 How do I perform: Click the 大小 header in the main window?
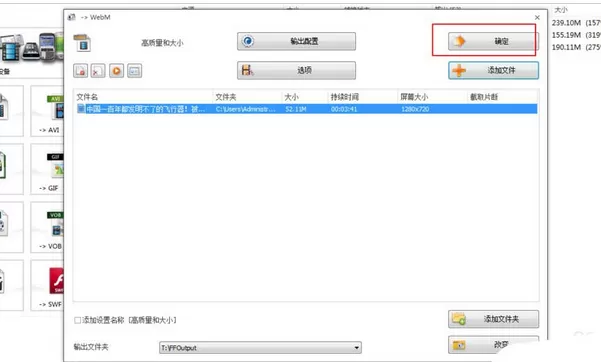click(x=561, y=10)
